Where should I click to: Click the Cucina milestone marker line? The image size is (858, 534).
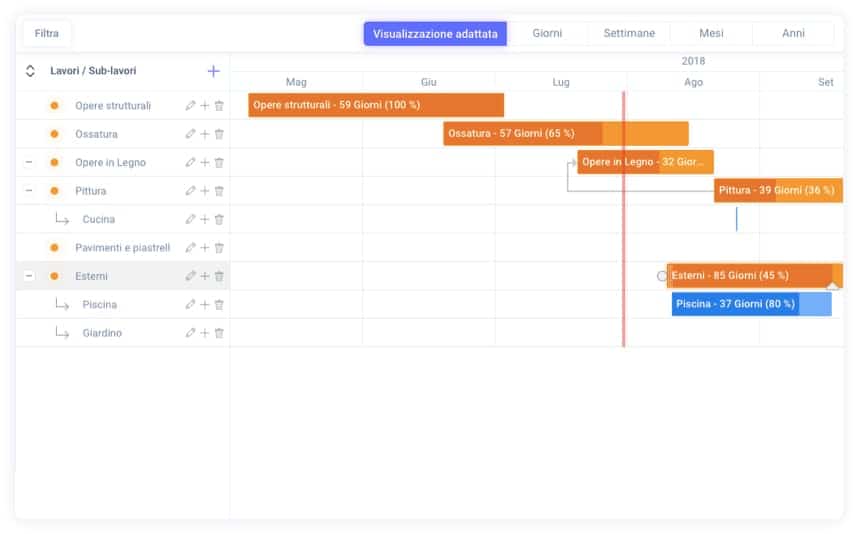pos(737,219)
